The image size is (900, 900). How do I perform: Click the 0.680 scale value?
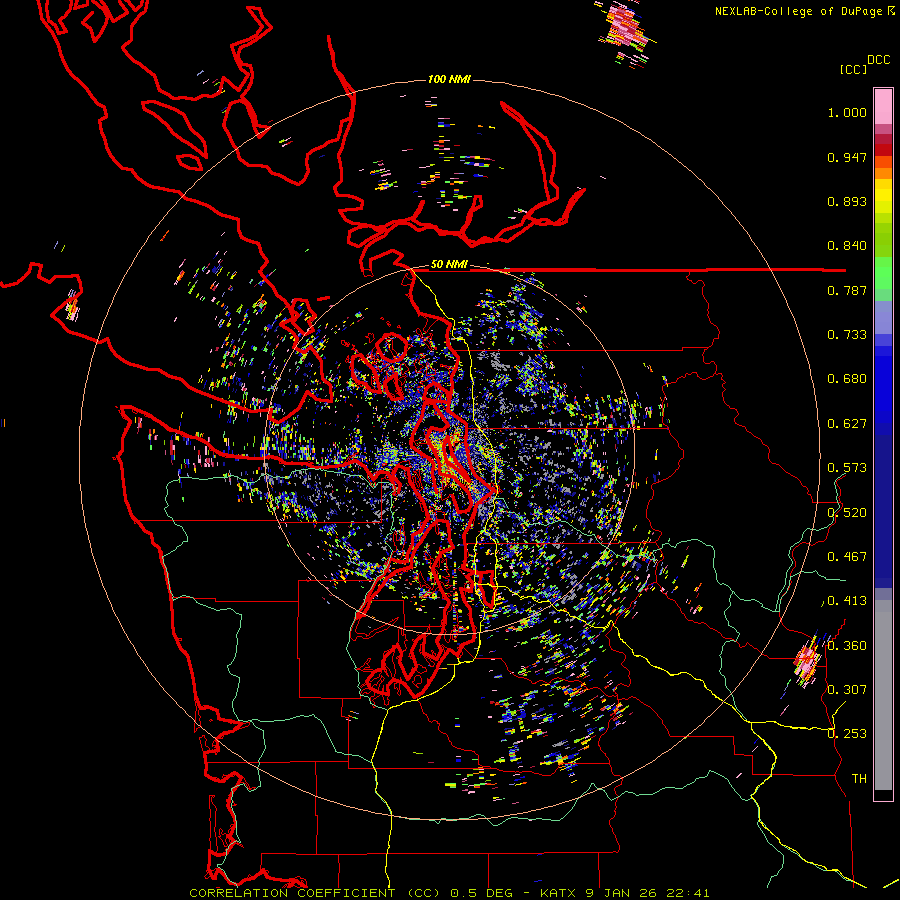pyautogui.click(x=847, y=379)
